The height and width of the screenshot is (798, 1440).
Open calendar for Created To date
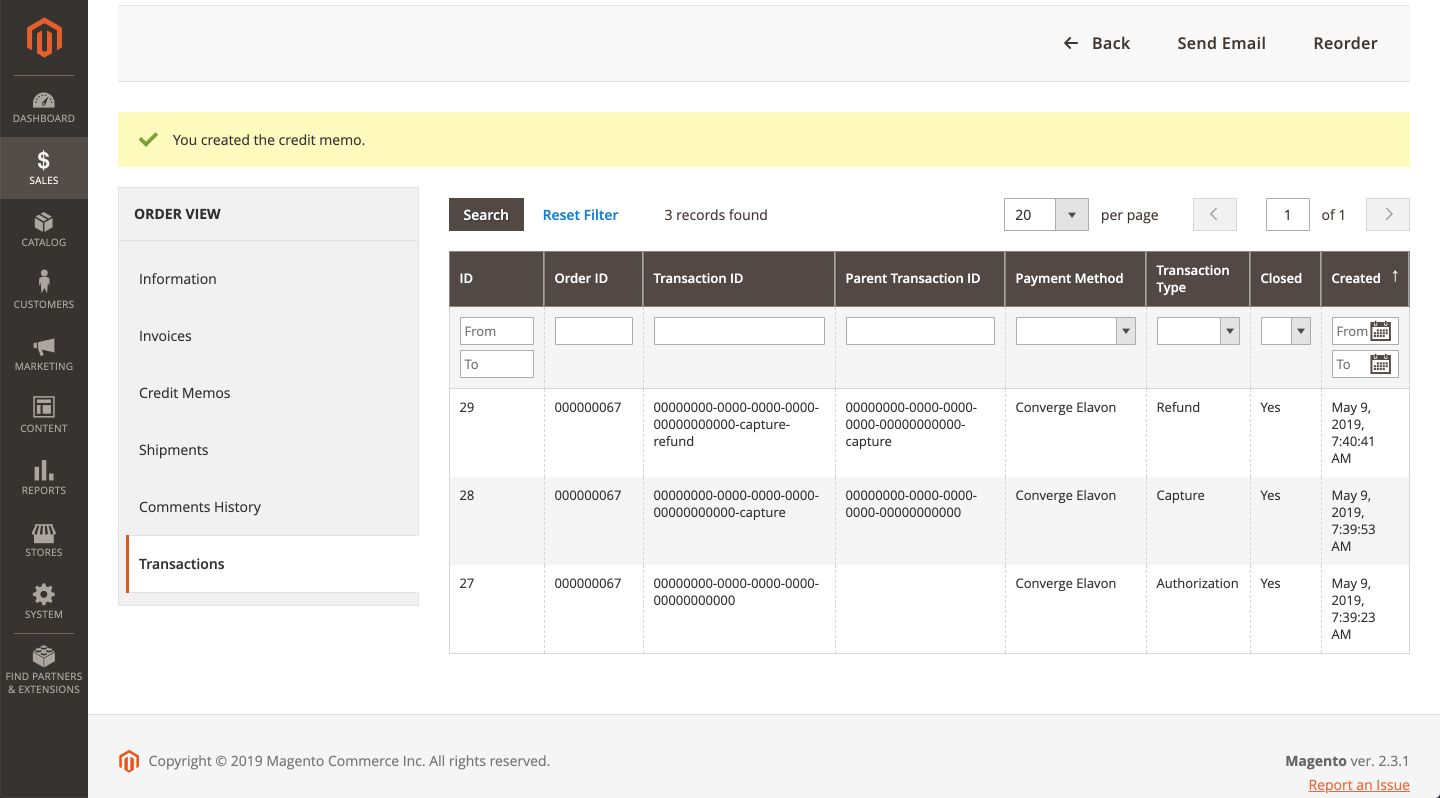1381,364
